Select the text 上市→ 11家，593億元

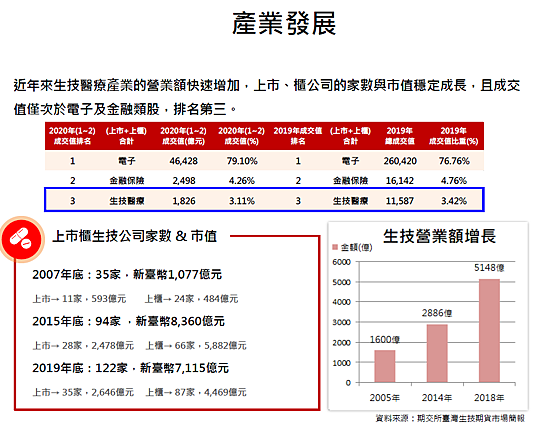tap(79, 299)
